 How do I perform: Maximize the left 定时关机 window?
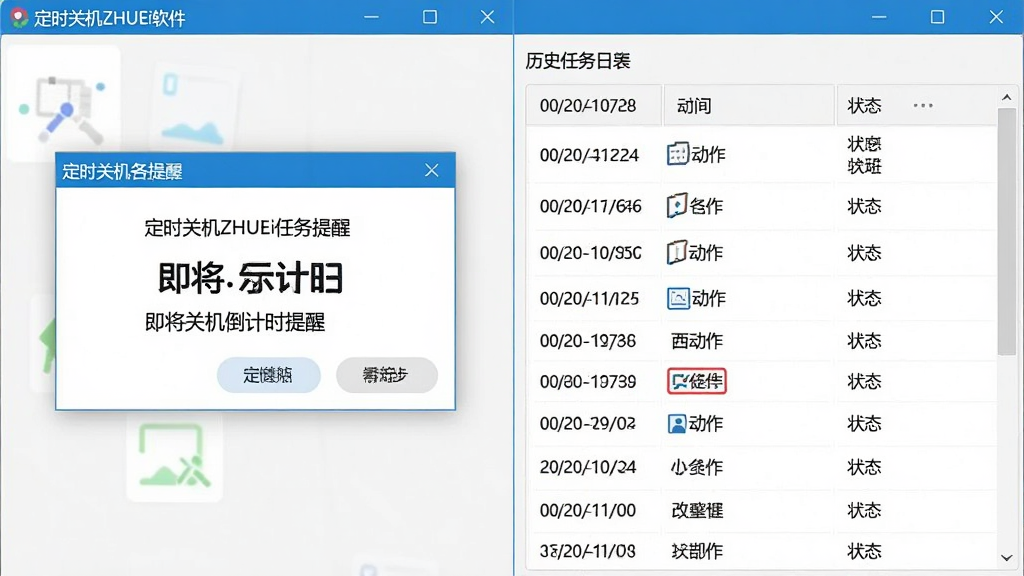pos(430,17)
